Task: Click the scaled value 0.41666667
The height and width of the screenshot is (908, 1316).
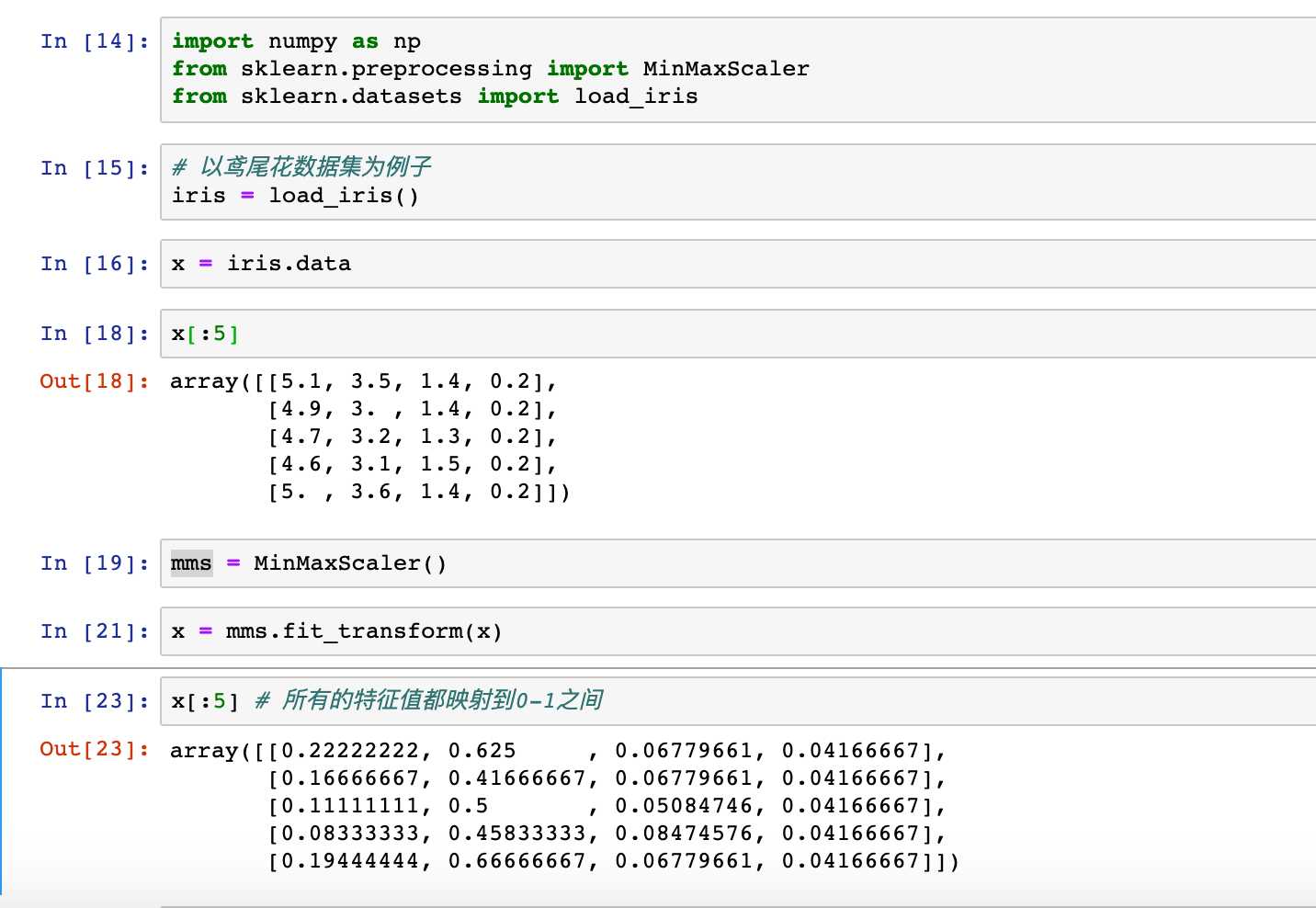Action: pyautogui.click(x=517, y=778)
